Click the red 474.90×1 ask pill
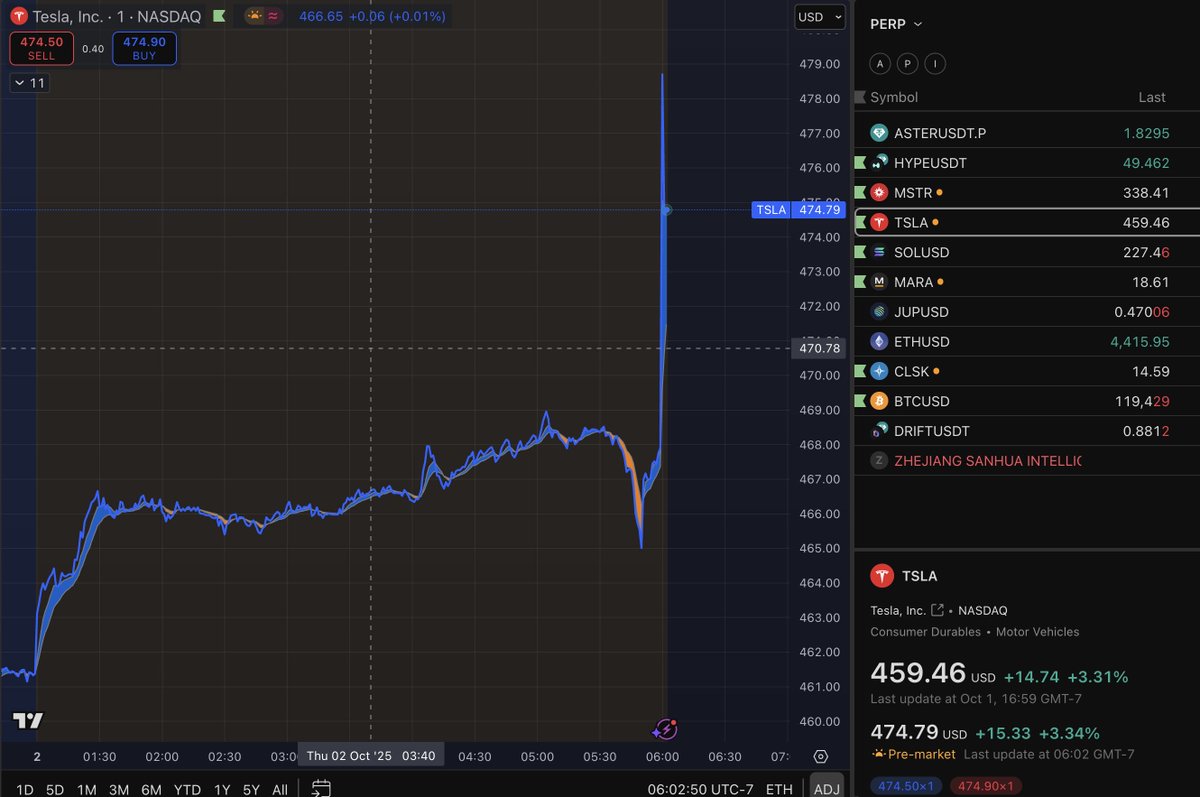 tap(986, 786)
